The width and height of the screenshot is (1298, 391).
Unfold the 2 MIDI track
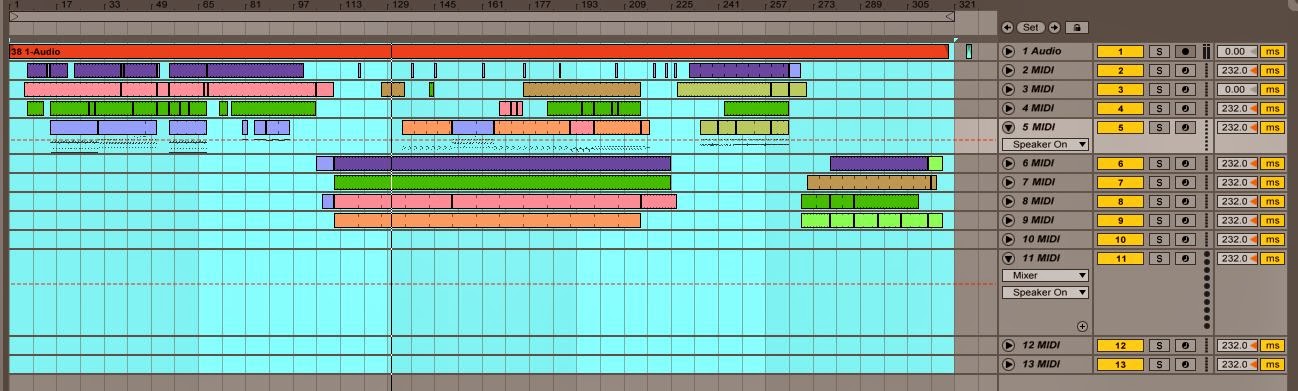pos(1009,70)
